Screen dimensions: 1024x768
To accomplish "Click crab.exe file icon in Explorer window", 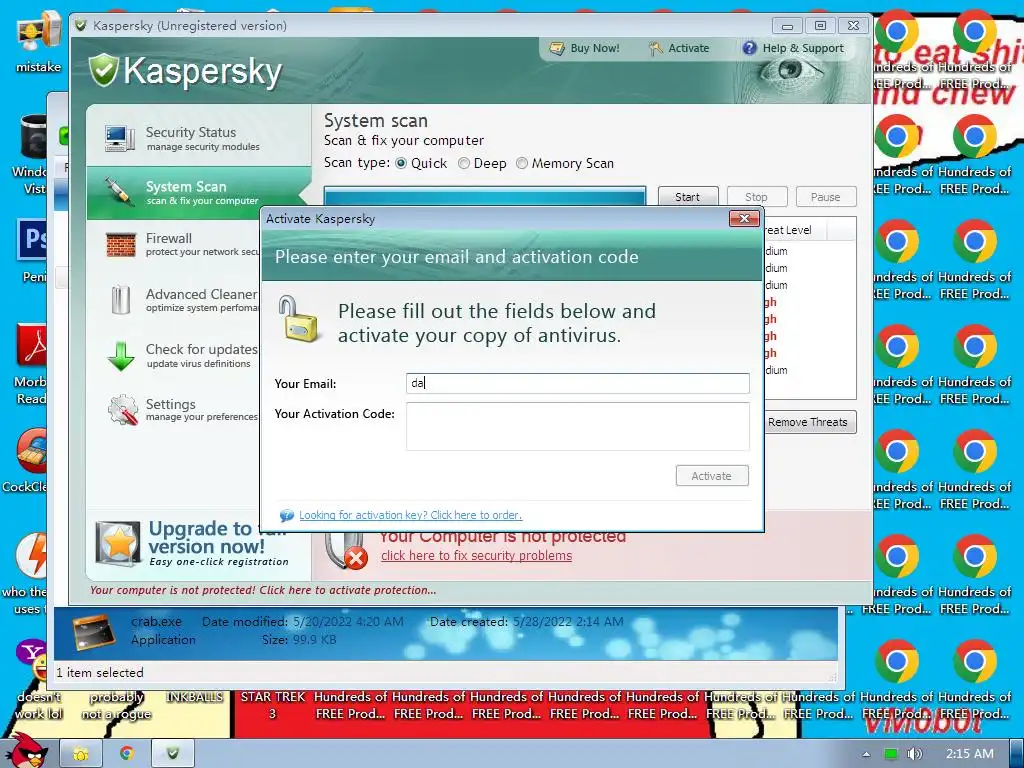I will (x=95, y=632).
